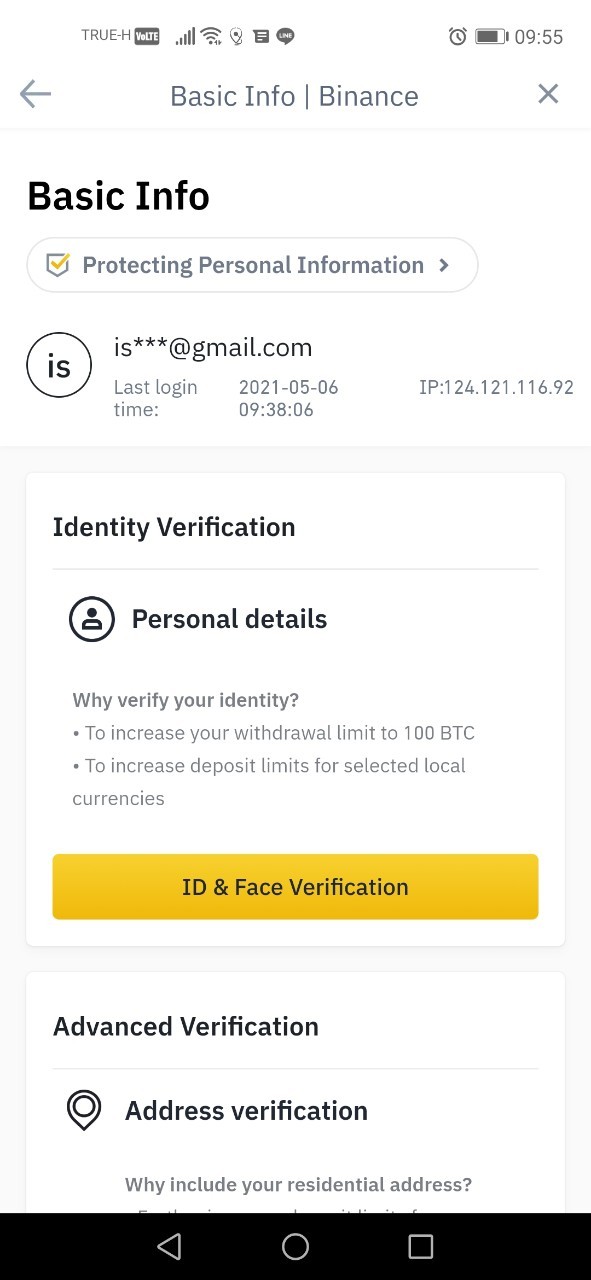Screen dimensions: 591x1280
Task: Open recent apps with the square button
Action: click(x=421, y=1246)
